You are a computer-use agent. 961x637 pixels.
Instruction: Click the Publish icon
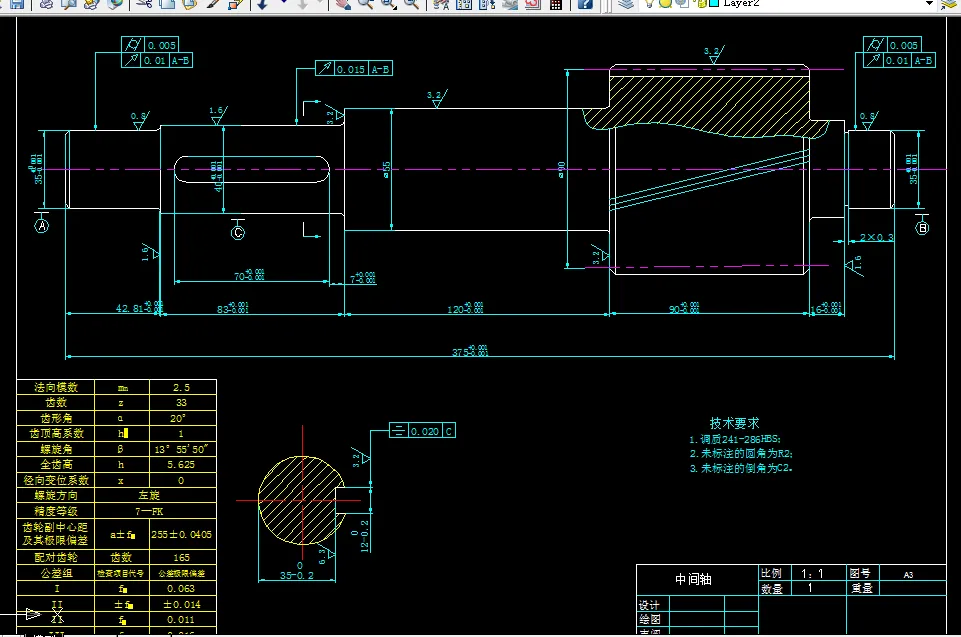(x=91, y=4)
